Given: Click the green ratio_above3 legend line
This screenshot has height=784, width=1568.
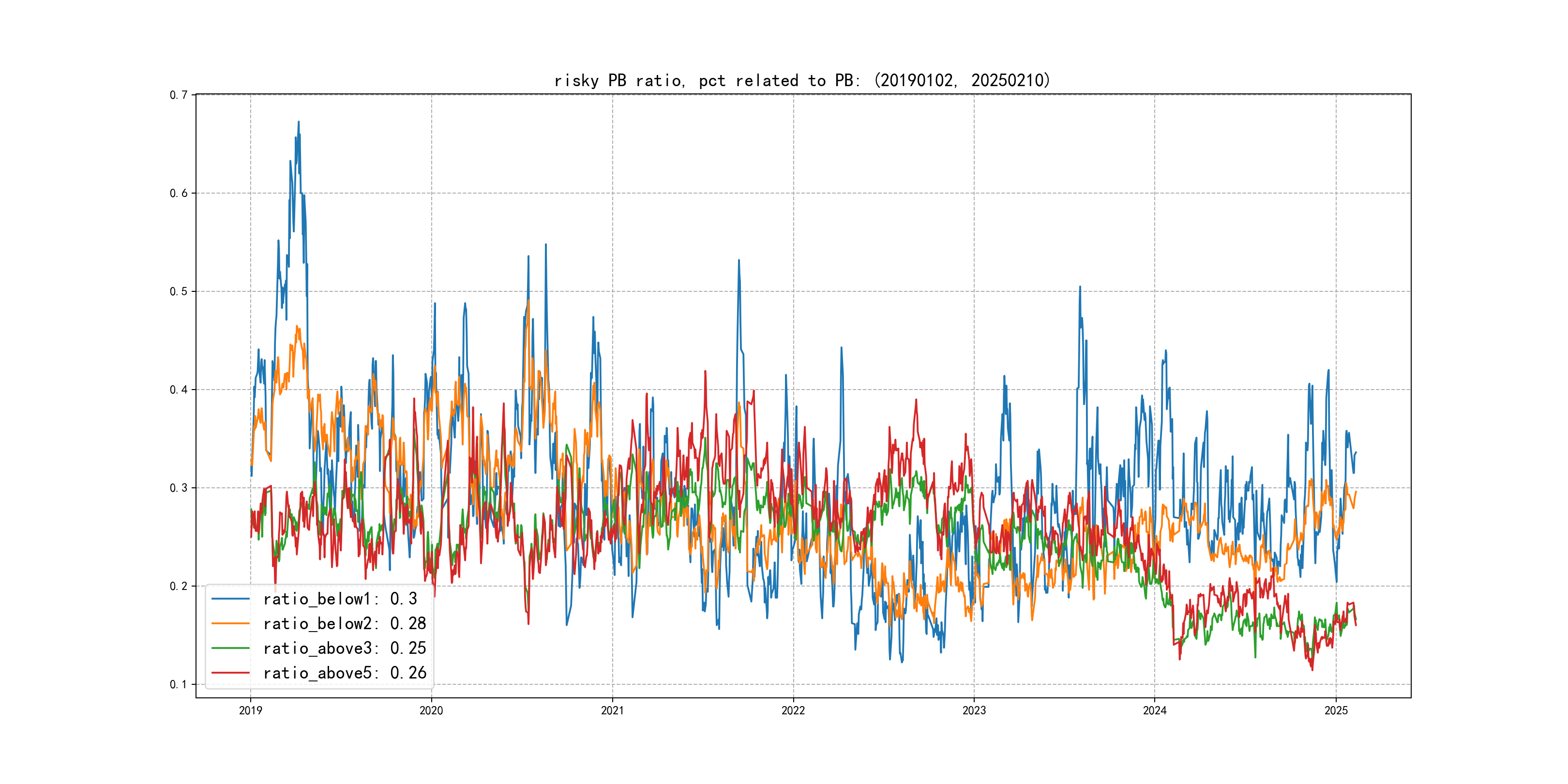Looking at the screenshot, I should click(x=230, y=648).
